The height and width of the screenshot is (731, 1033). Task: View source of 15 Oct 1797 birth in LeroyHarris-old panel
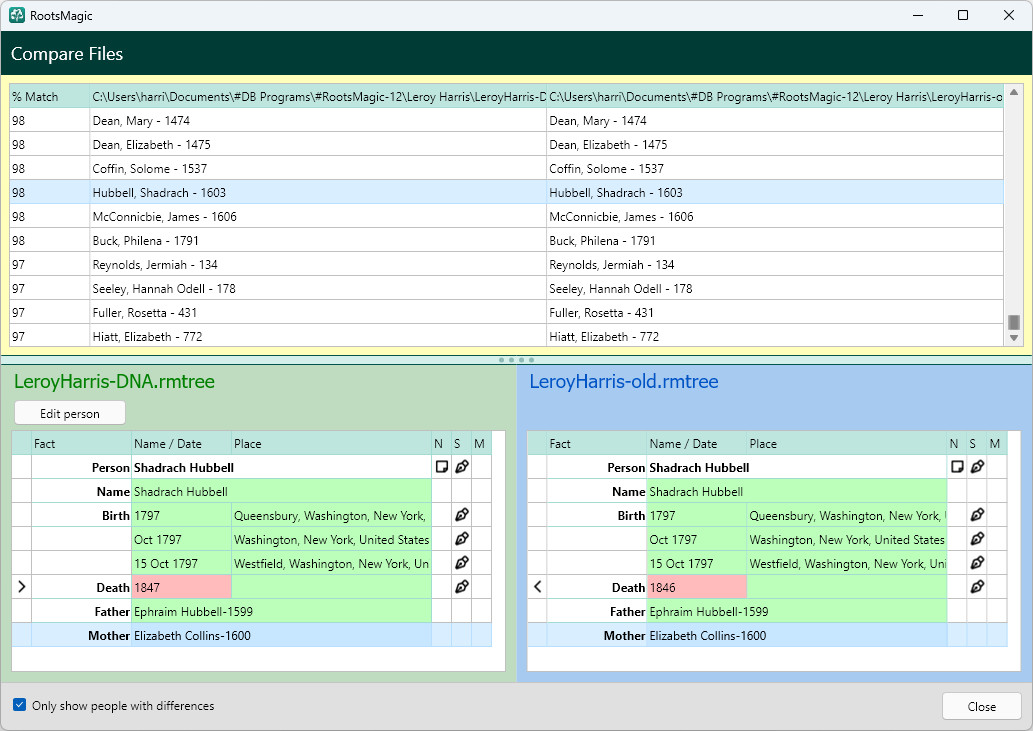point(977,563)
